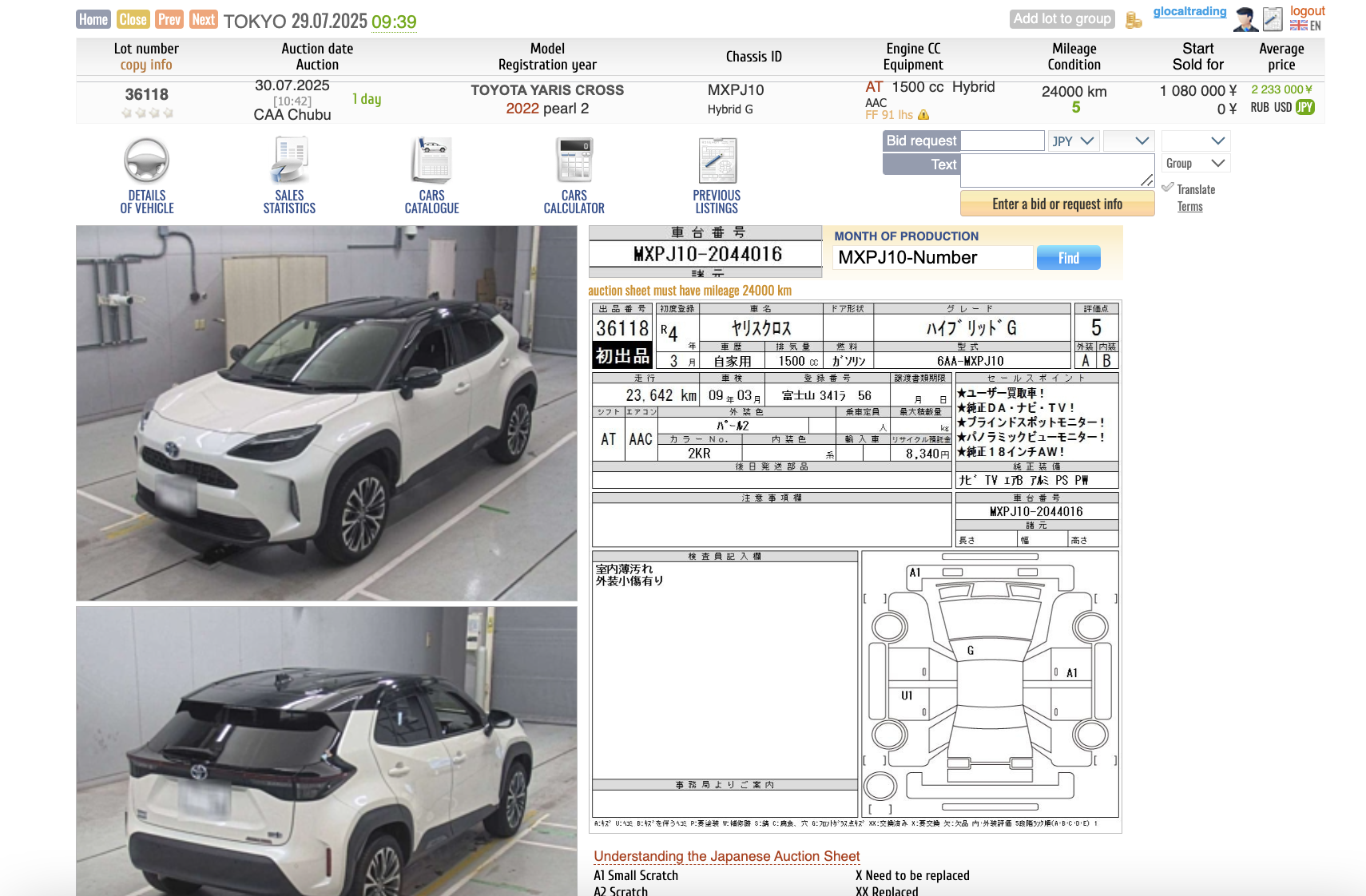This screenshot has width=1366, height=896.
Task: Open the Details of Vehicle steering wheel icon
Action: coord(147,161)
